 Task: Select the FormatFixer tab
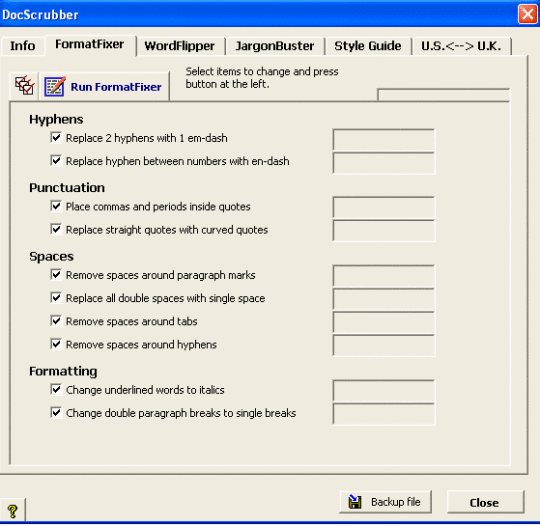point(90,44)
